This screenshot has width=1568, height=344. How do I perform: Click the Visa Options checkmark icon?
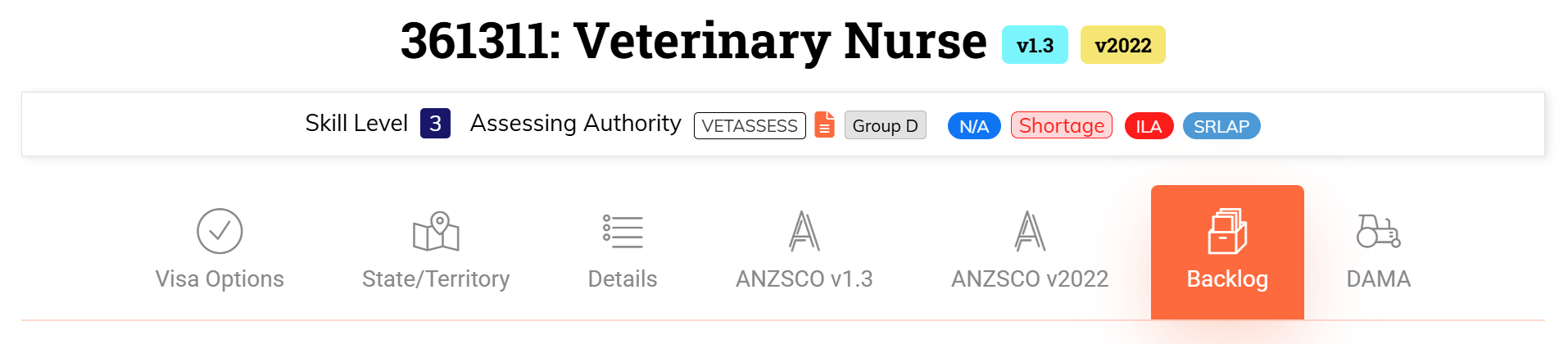click(x=220, y=231)
